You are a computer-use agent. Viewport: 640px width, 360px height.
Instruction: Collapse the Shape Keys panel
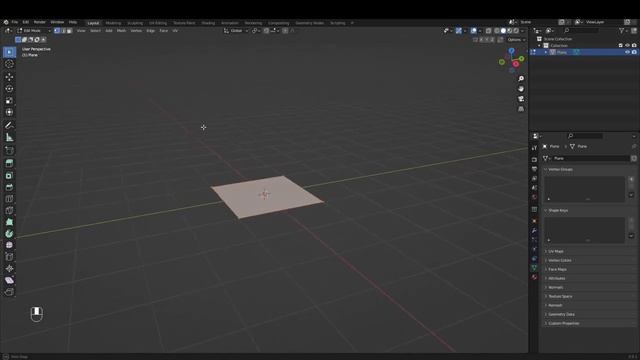click(557, 211)
